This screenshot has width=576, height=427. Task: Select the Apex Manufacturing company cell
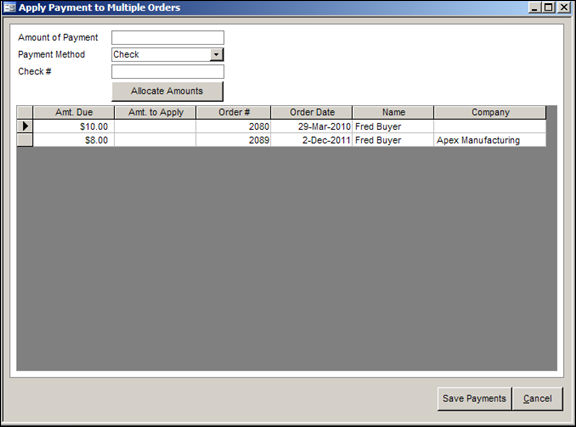point(490,140)
